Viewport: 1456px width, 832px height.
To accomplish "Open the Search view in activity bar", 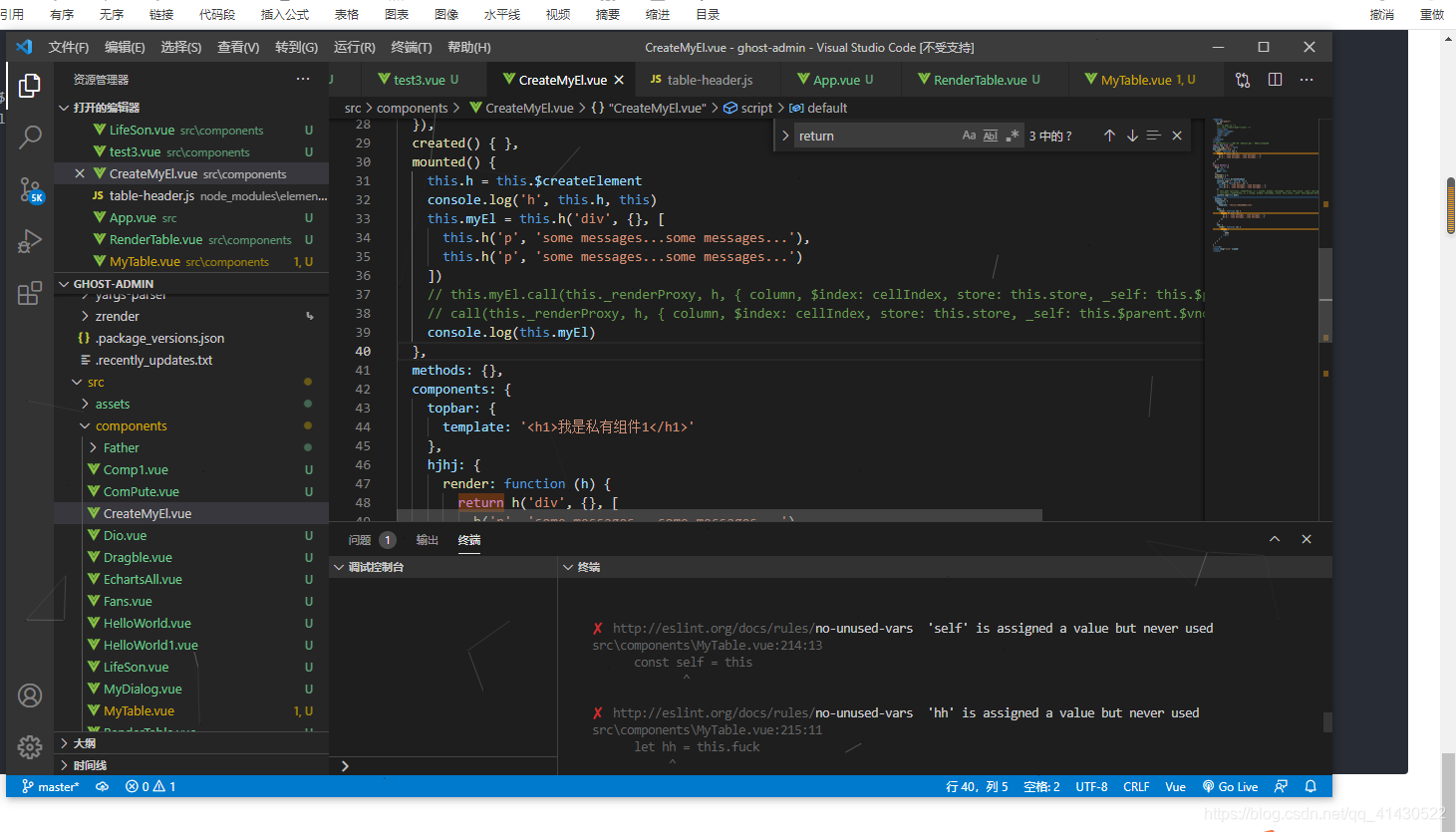I will 30,138.
